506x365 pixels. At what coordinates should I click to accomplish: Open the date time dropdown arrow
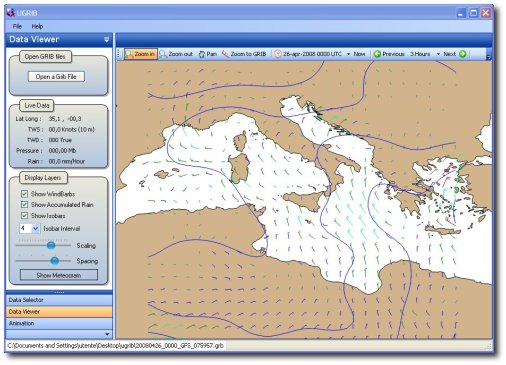pos(349,54)
